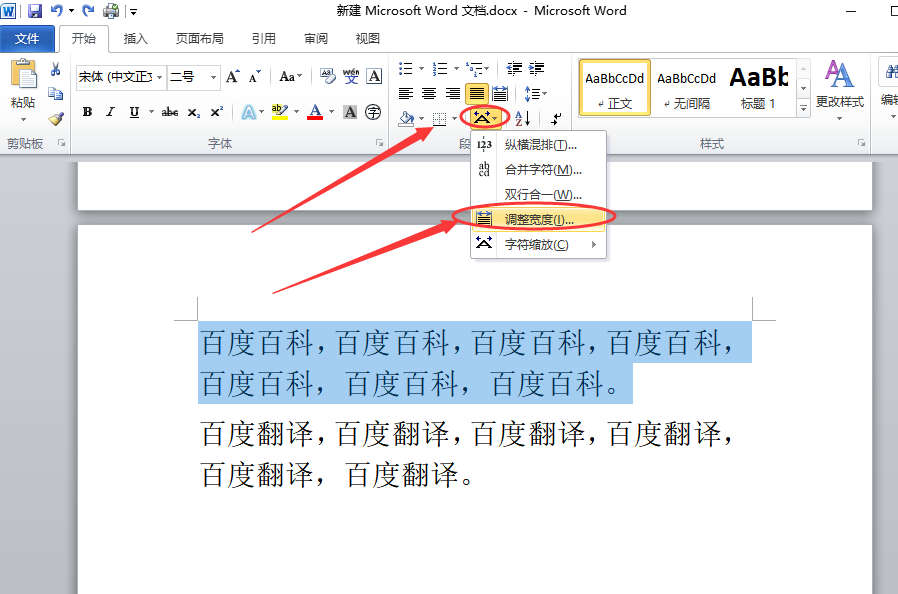Apply Superscript with the x² icon
The width and height of the screenshot is (898, 594).
216,112
